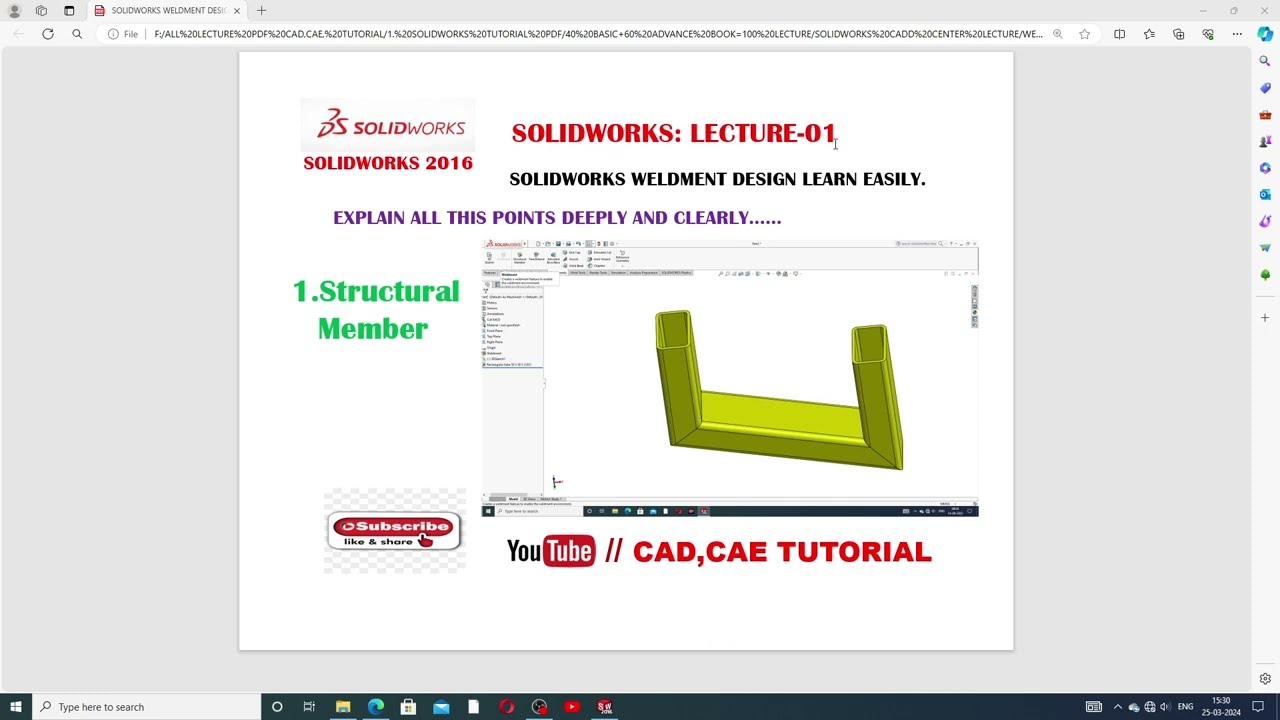Click the heading SOLIDWORKS: LECTURE-01
This screenshot has height=720, width=1280.
tap(673, 133)
